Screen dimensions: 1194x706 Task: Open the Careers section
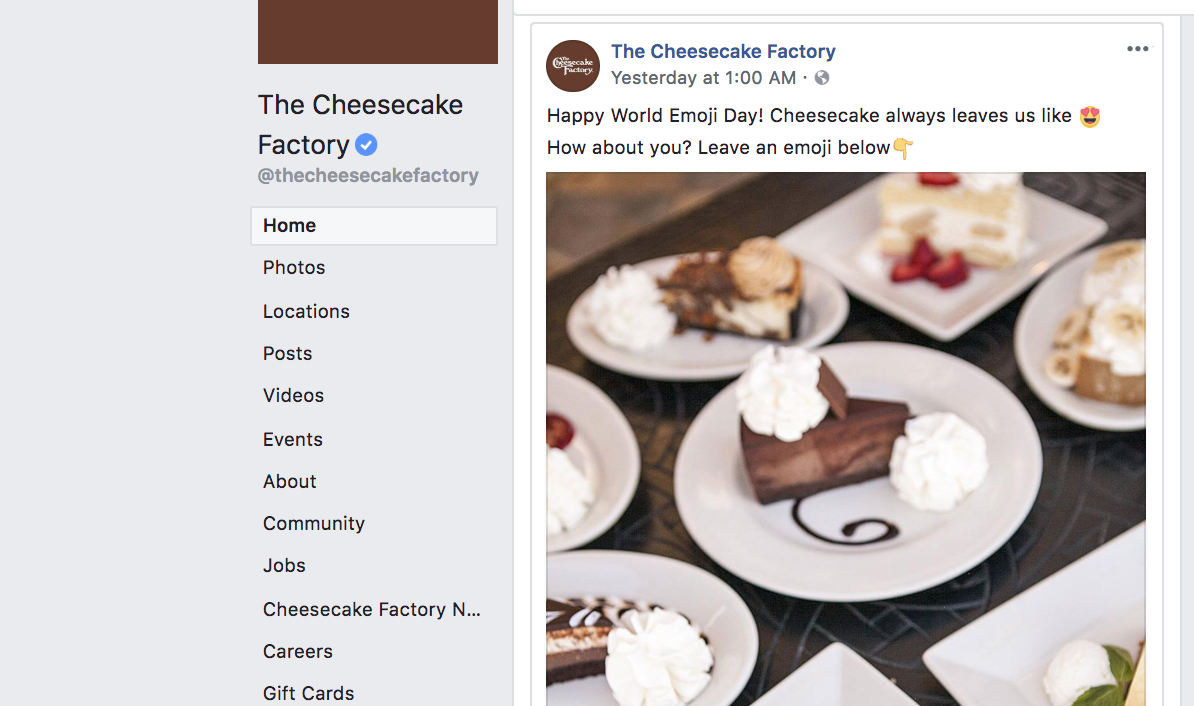coord(298,651)
